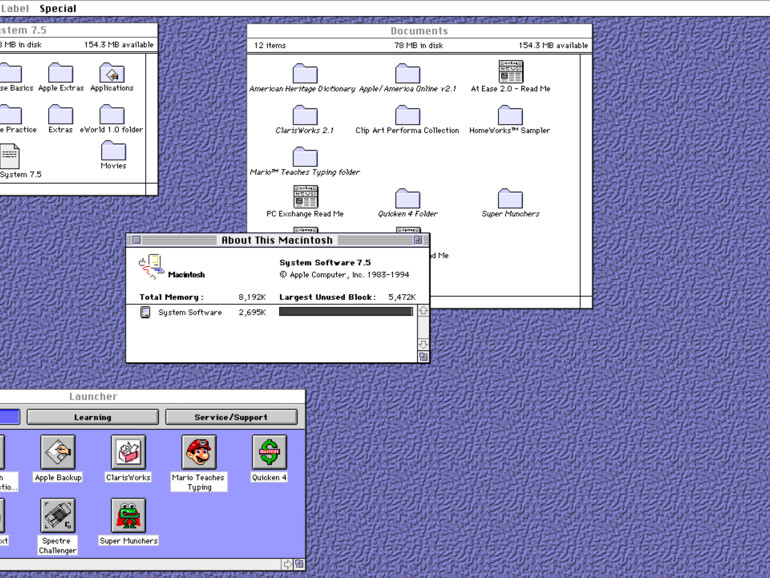Viewport: 770px width, 578px height.
Task: Open the Movies folder
Action: [x=113, y=151]
